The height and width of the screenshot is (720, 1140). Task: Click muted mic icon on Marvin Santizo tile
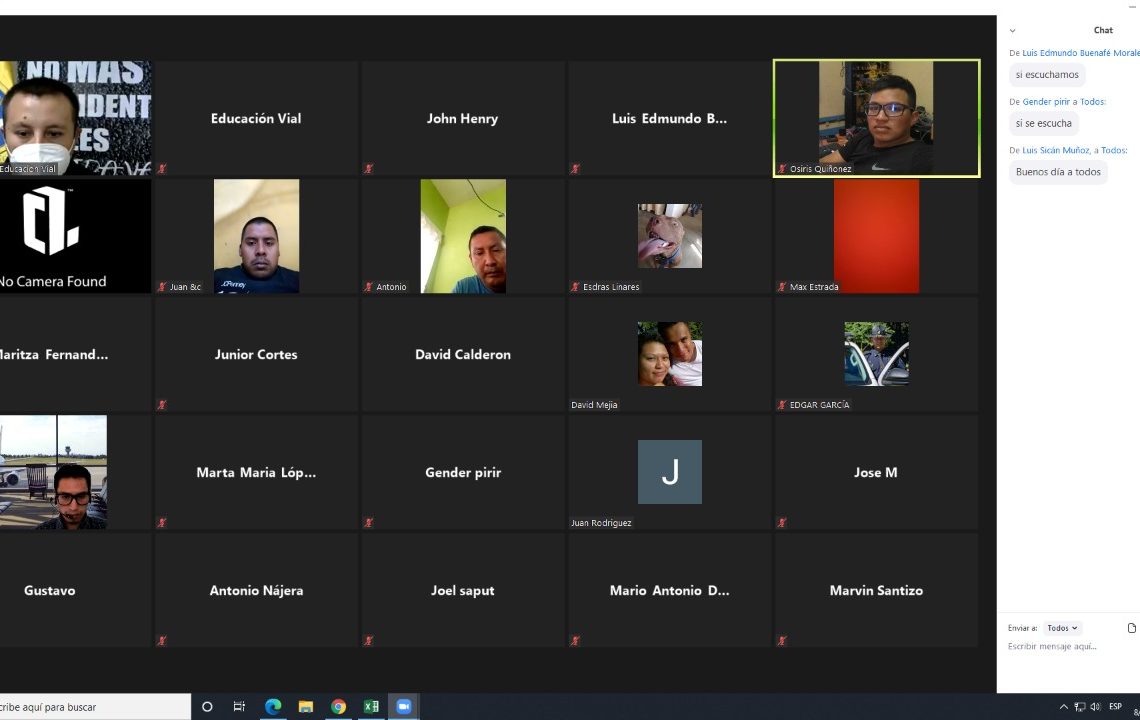tap(782, 640)
